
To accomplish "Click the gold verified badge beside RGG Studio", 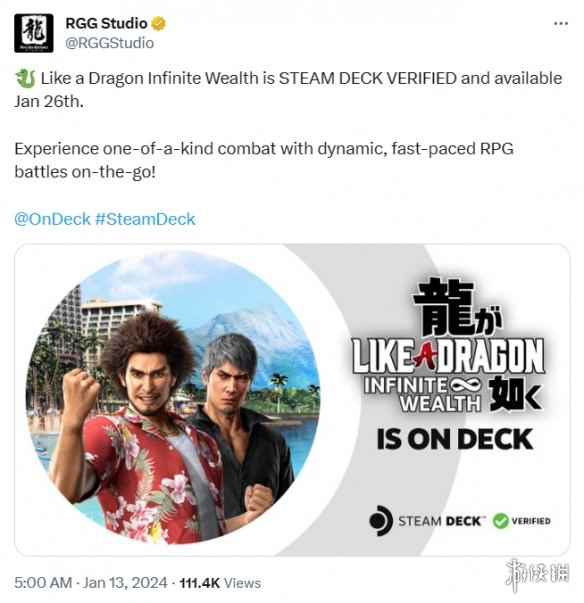I will pos(158,23).
